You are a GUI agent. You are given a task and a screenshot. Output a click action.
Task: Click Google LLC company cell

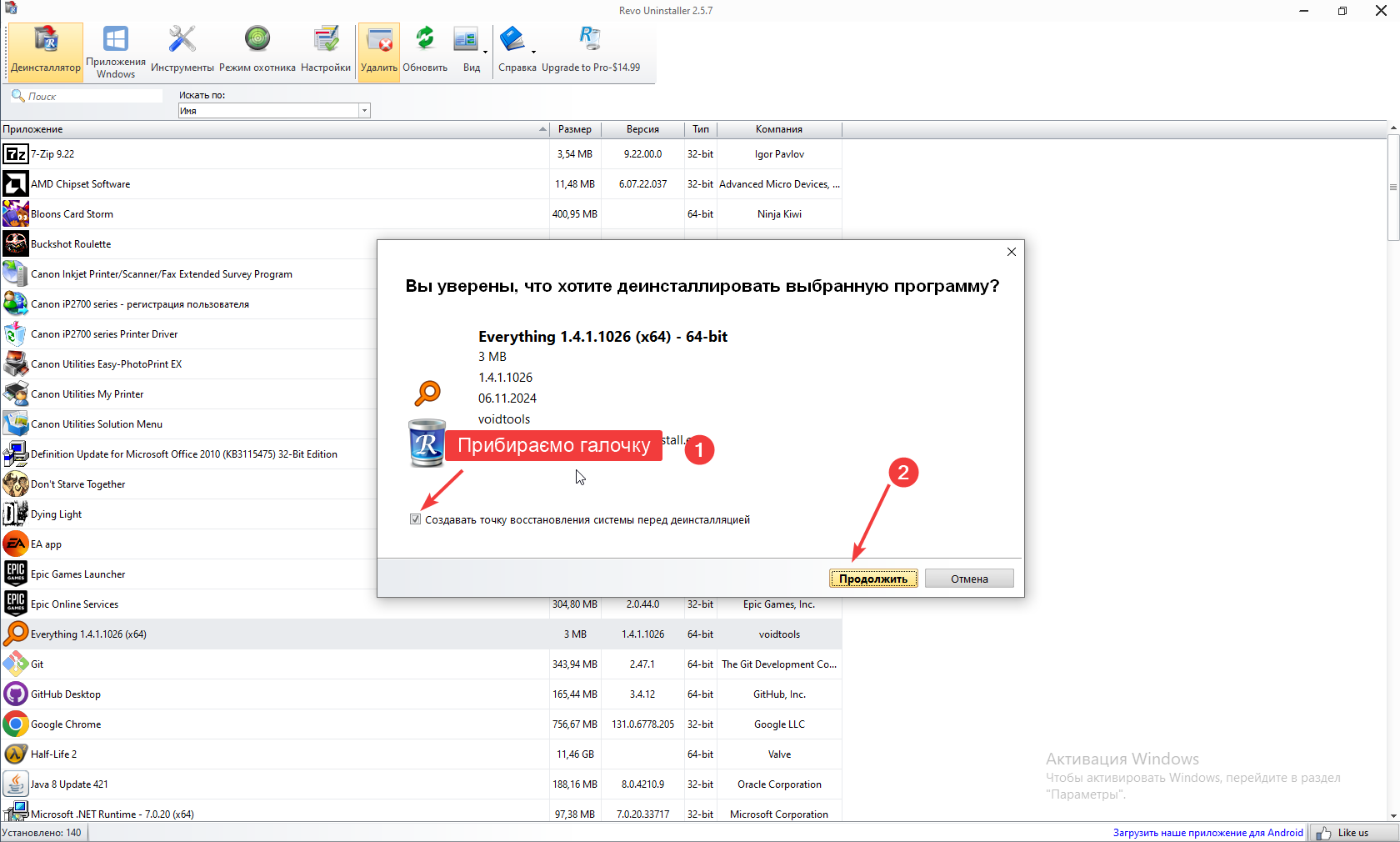pyautogui.click(x=779, y=724)
